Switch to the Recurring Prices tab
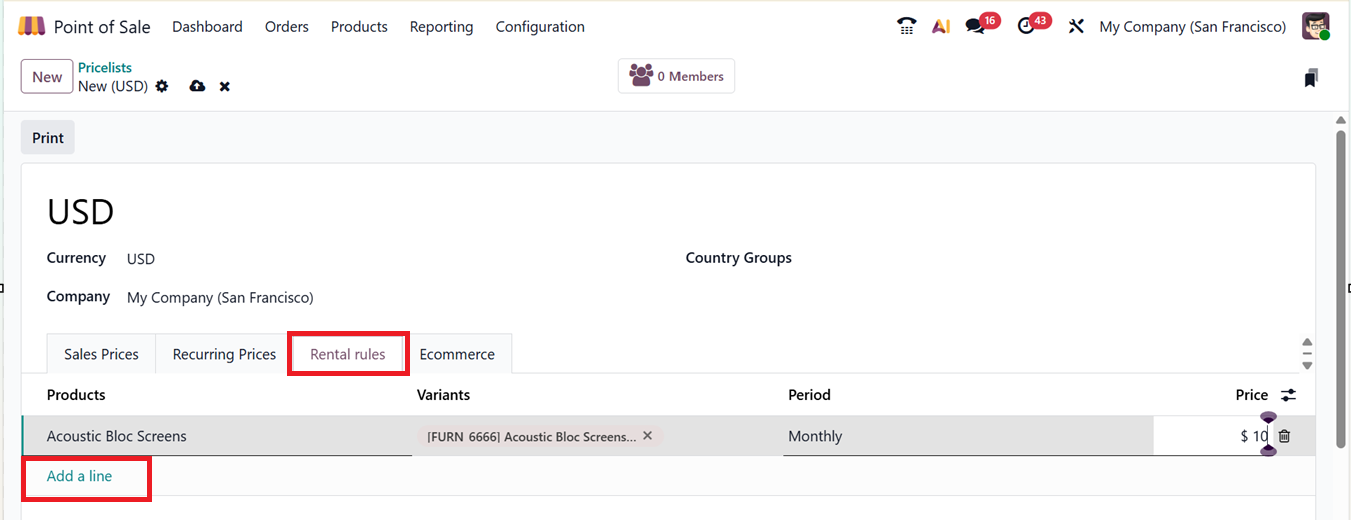Screen dimensions: 1351x520 tap(224, 354)
